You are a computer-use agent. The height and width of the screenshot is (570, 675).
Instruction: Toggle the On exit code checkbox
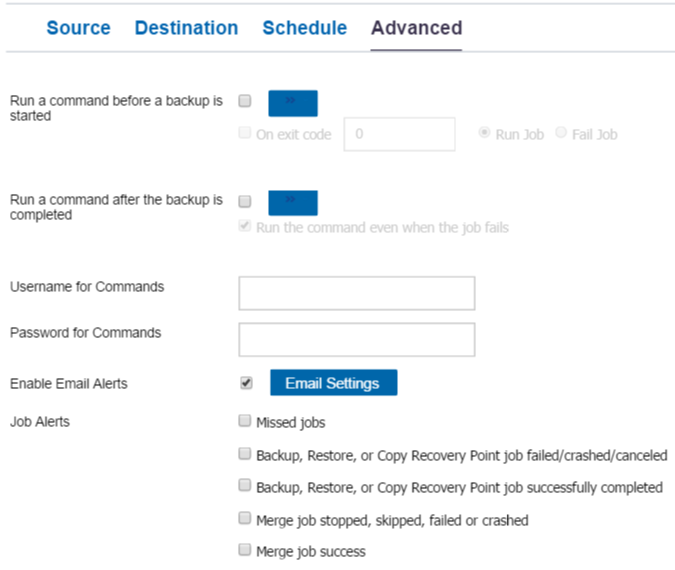245,133
